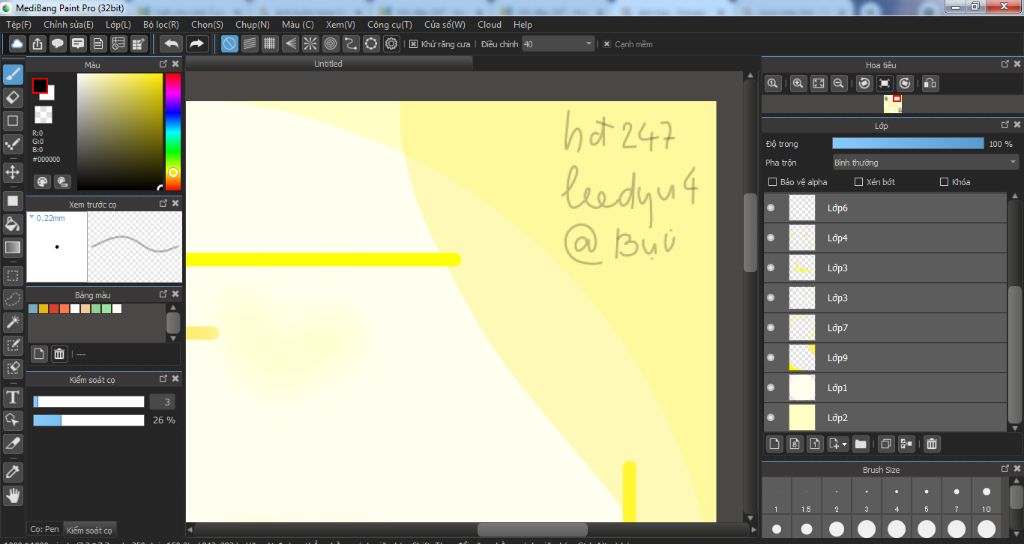
Task: Select the Gradient tool
Action: [x=12, y=248]
